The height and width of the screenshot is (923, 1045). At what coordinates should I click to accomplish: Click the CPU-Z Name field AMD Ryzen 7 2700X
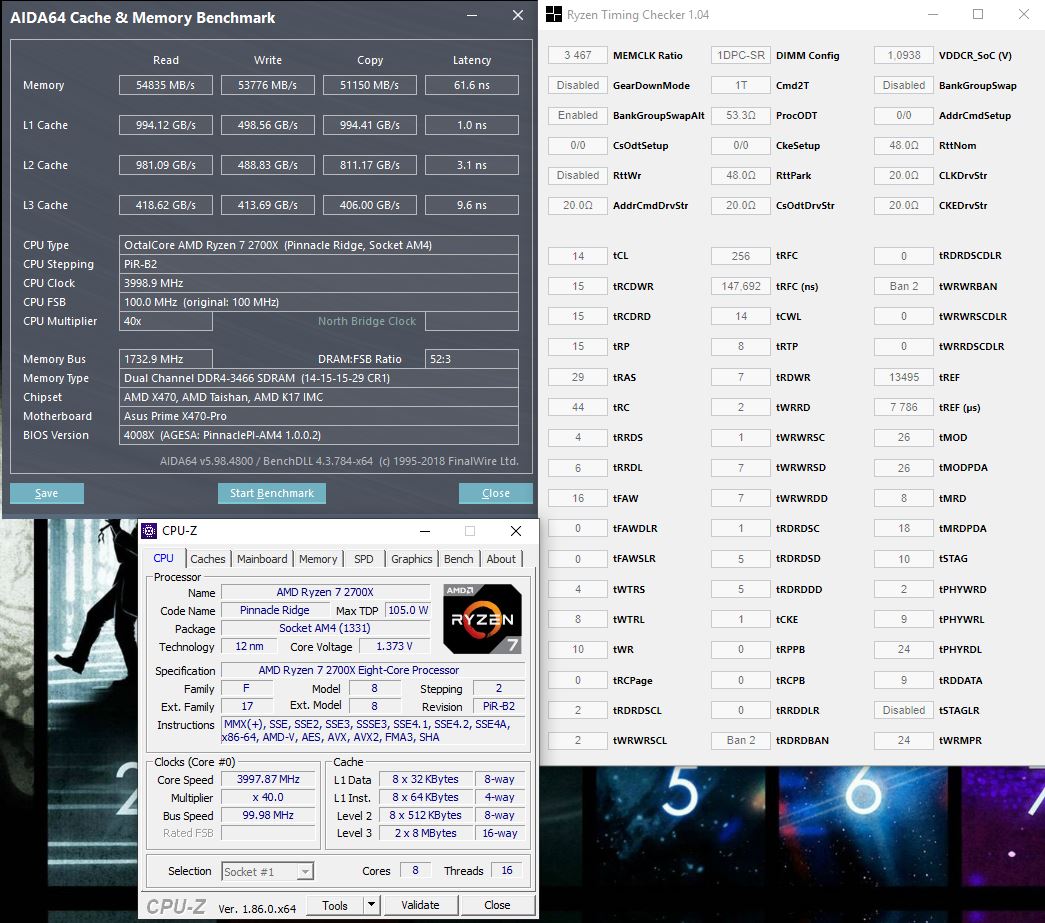point(325,592)
